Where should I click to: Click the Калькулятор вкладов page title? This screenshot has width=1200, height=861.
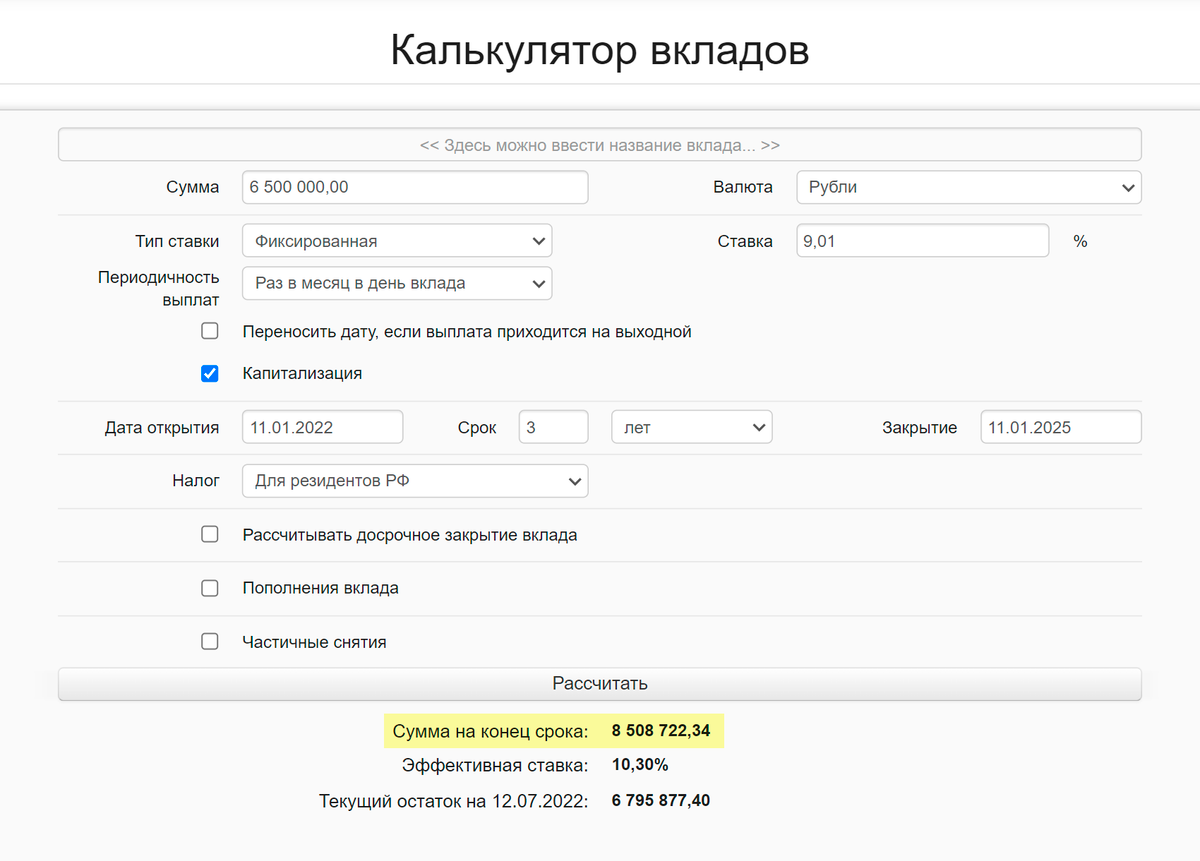599,49
